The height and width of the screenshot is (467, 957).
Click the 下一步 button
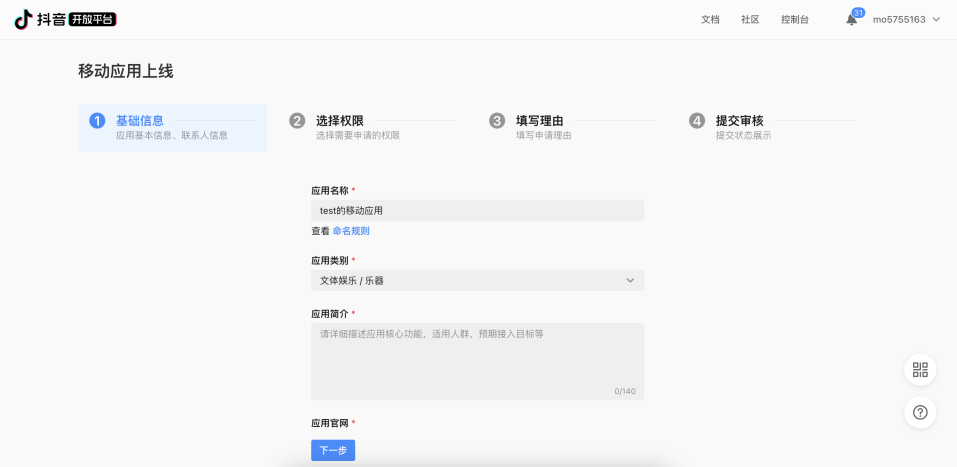(x=333, y=451)
